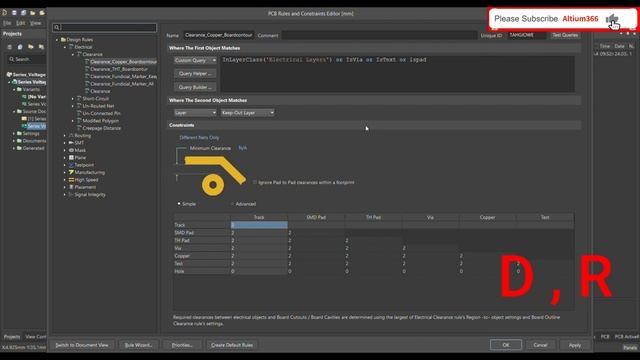
Task: Open the View menu
Action: pos(36,23)
